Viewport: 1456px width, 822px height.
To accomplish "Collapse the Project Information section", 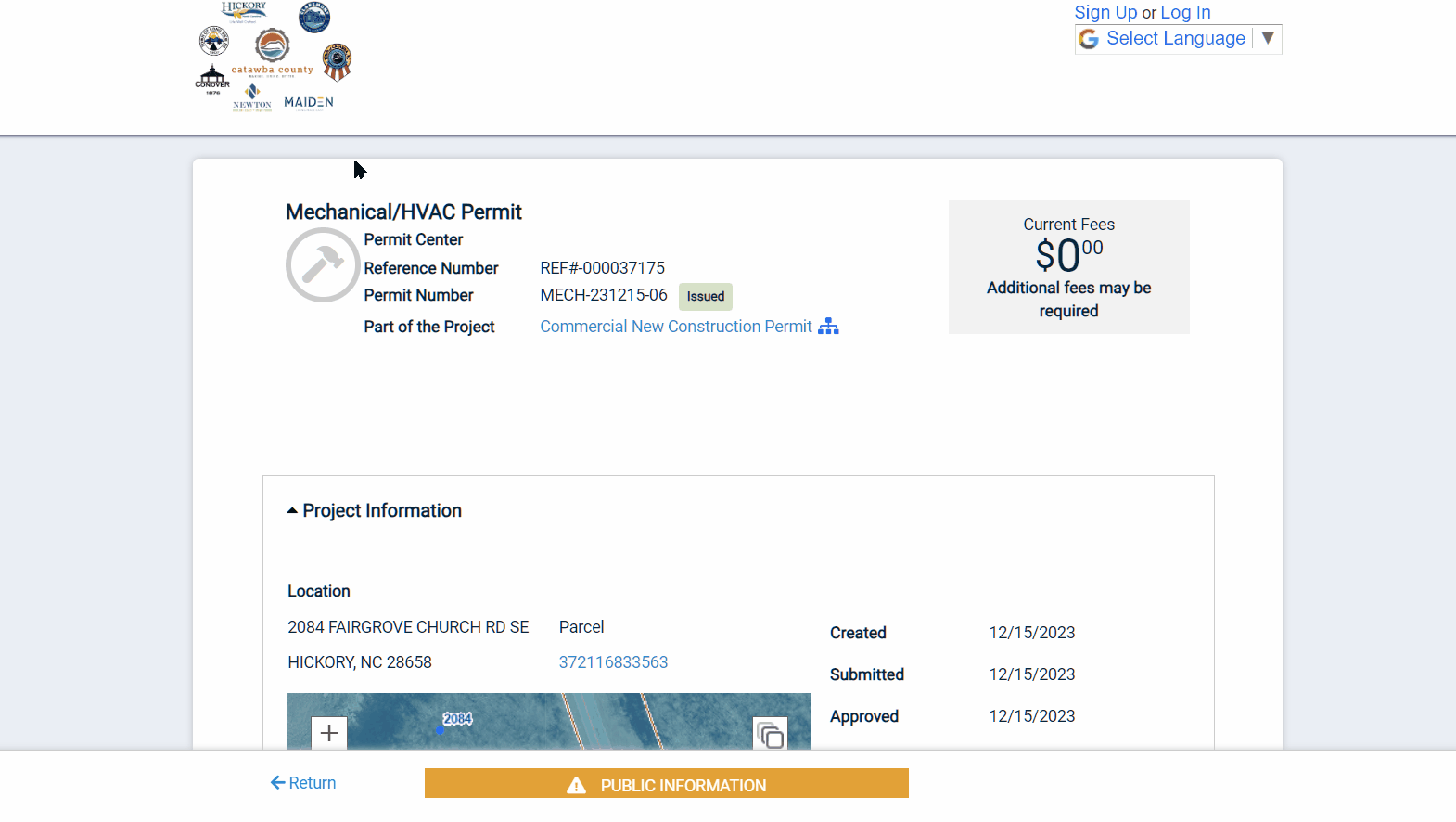I will pyautogui.click(x=375, y=511).
